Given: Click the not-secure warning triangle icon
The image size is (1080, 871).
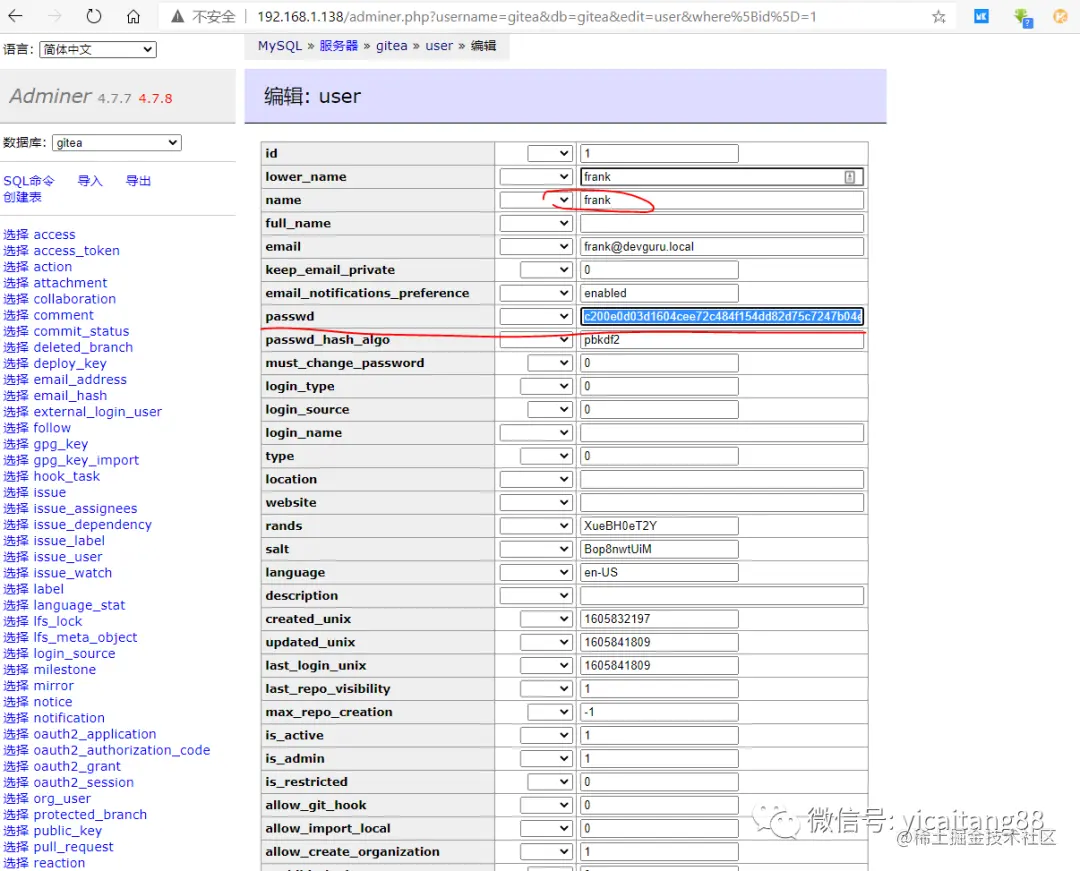Looking at the screenshot, I should click(x=178, y=16).
